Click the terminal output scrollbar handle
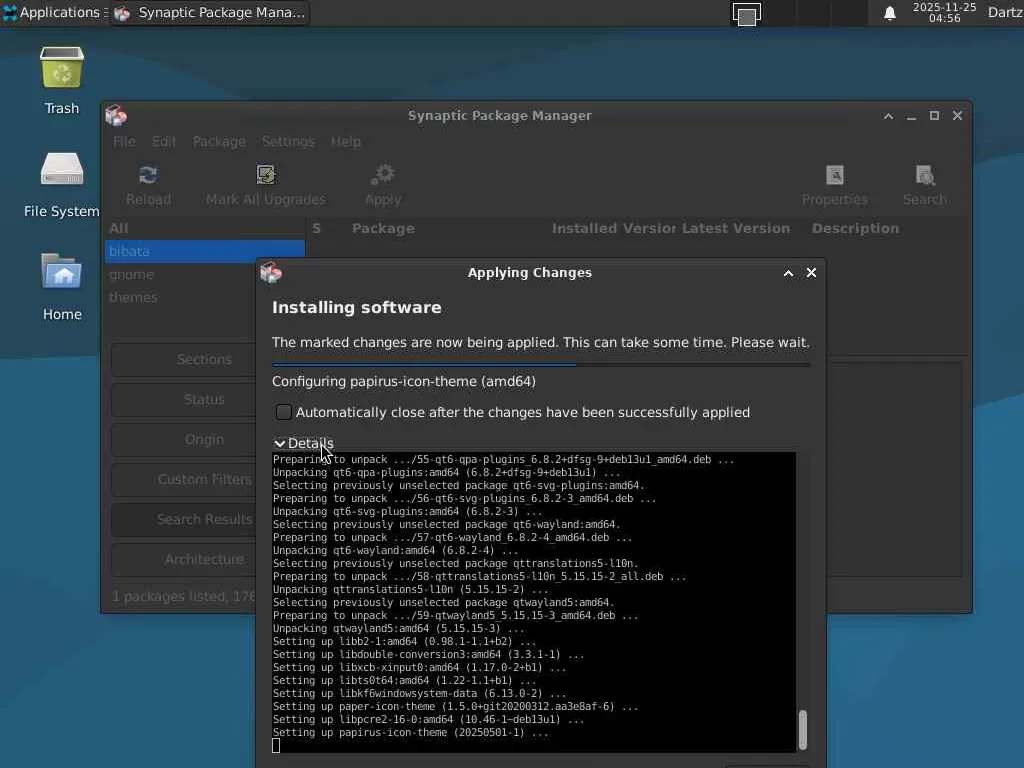Image resolution: width=1024 pixels, height=768 pixels. click(803, 729)
